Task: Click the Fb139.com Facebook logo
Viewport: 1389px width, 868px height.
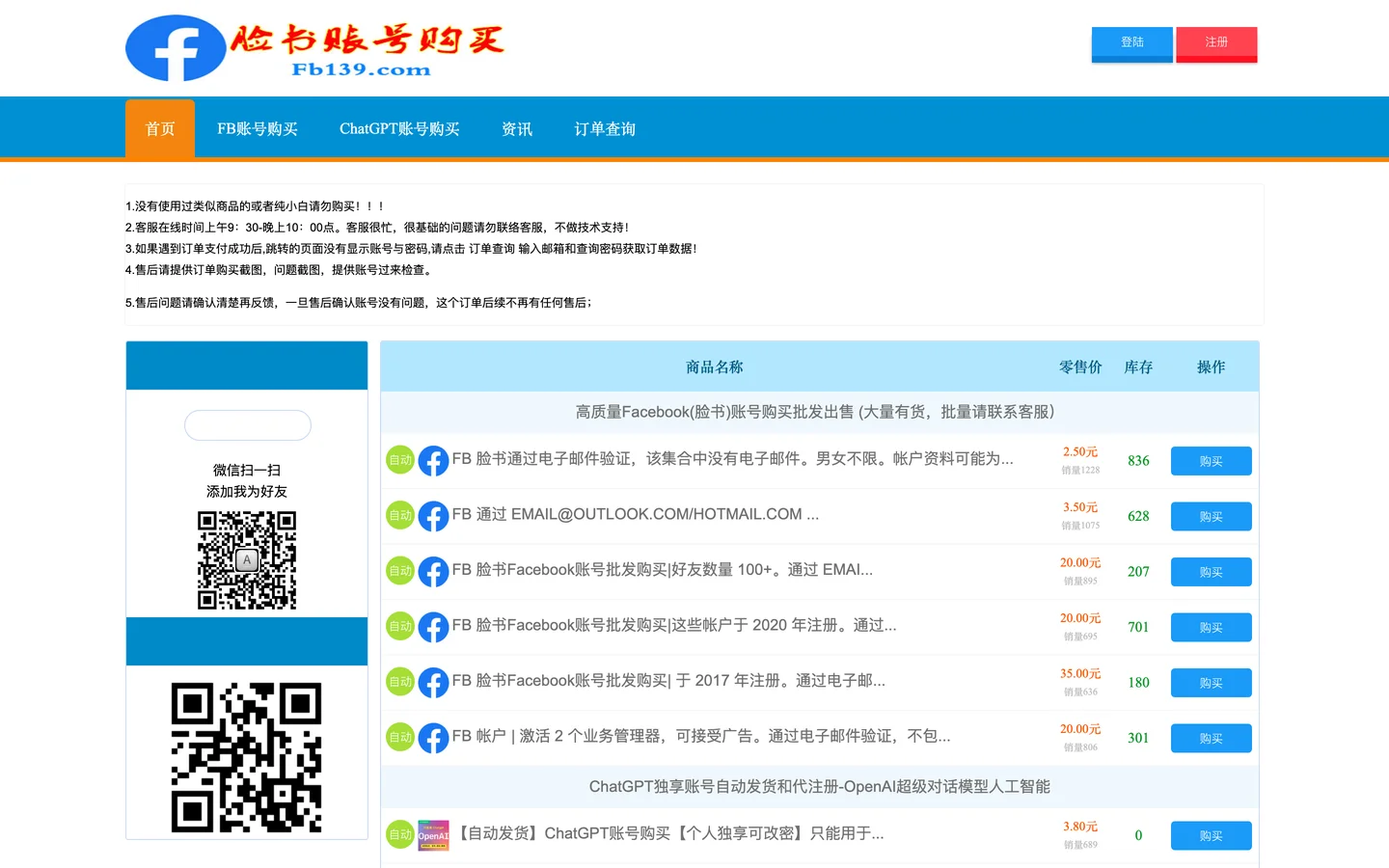Action: click(x=316, y=48)
